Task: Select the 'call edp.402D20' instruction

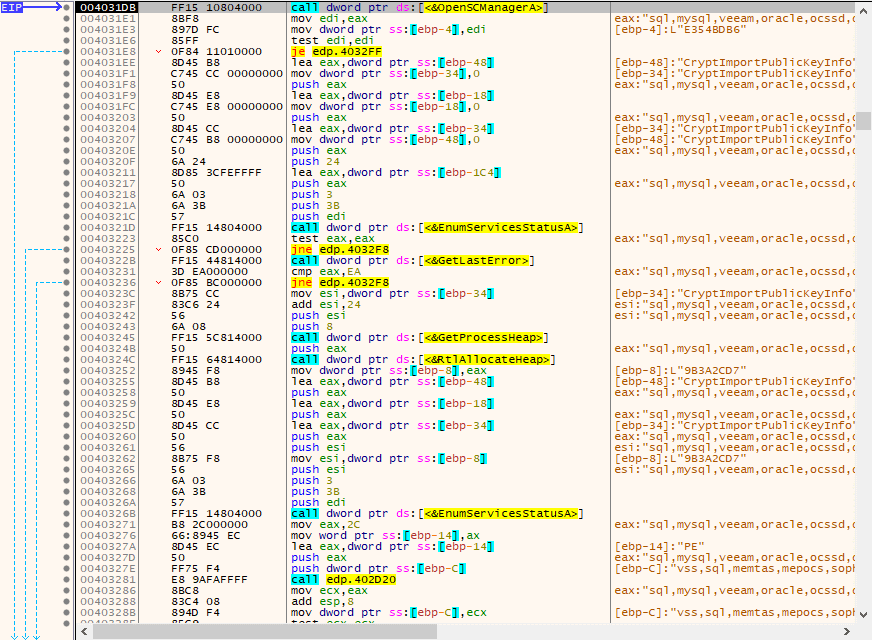Action: [x=343, y=579]
